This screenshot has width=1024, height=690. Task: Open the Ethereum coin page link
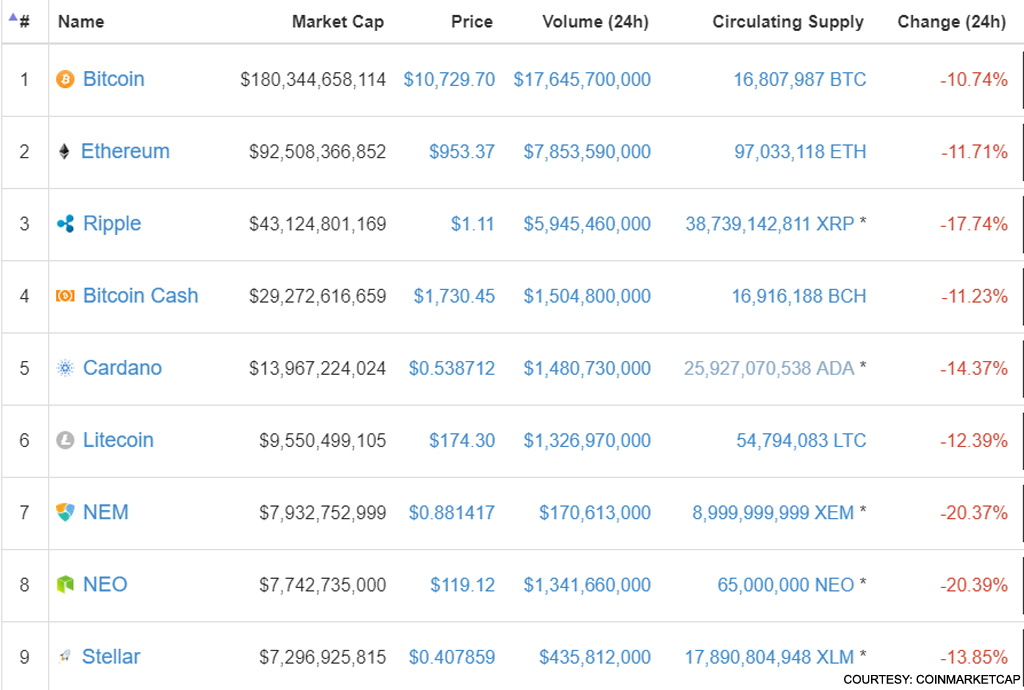pos(125,152)
